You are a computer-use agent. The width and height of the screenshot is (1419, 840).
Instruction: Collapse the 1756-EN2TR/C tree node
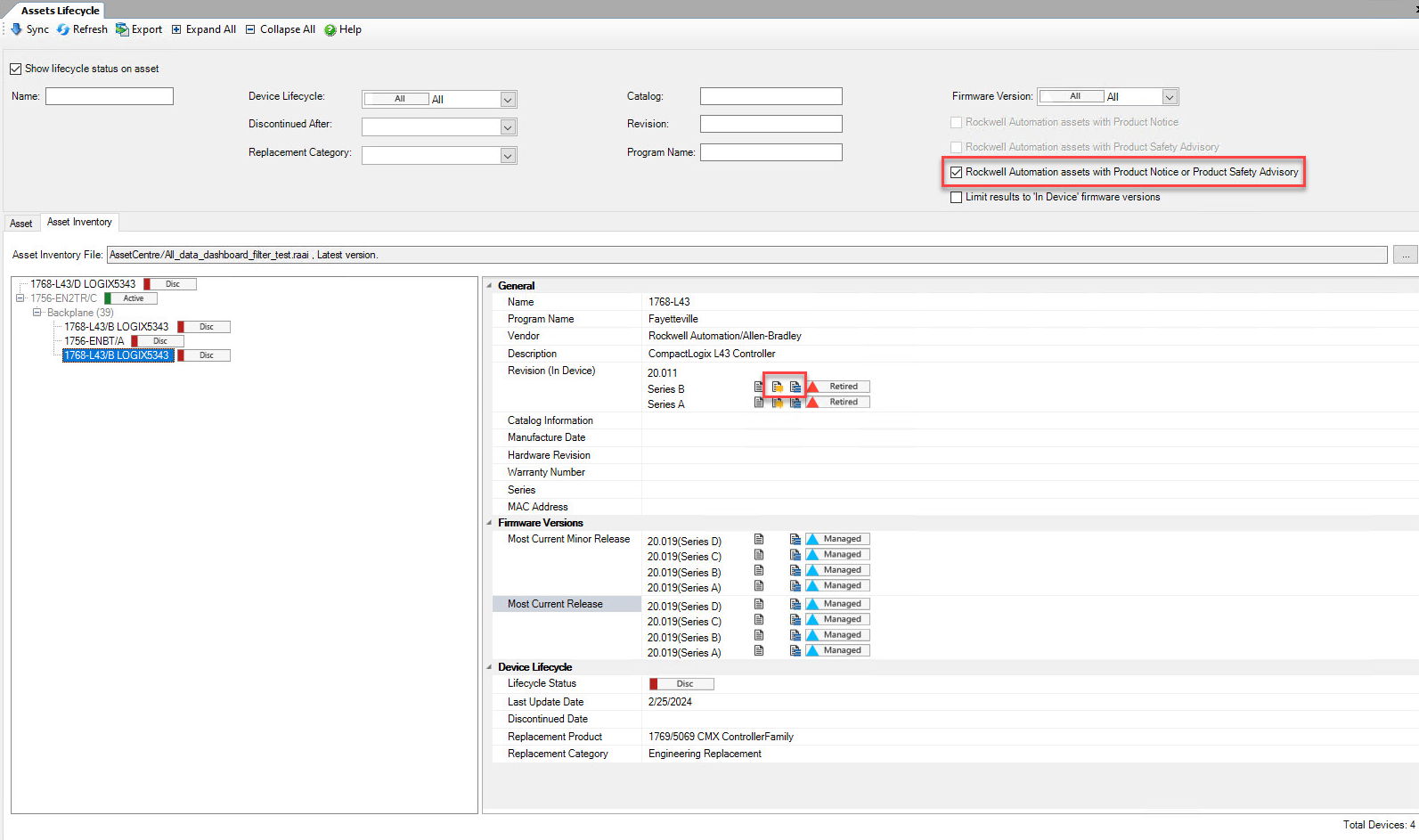pyautogui.click(x=20, y=298)
